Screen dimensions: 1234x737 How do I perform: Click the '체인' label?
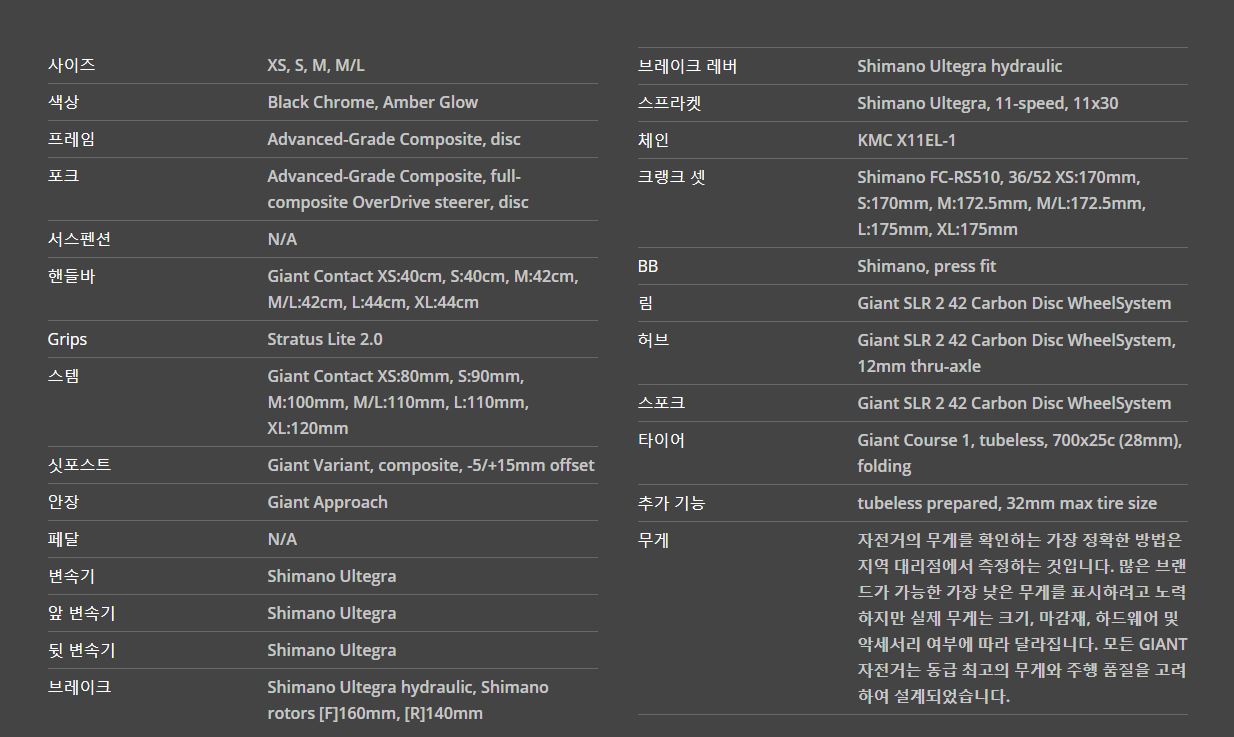pos(654,140)
